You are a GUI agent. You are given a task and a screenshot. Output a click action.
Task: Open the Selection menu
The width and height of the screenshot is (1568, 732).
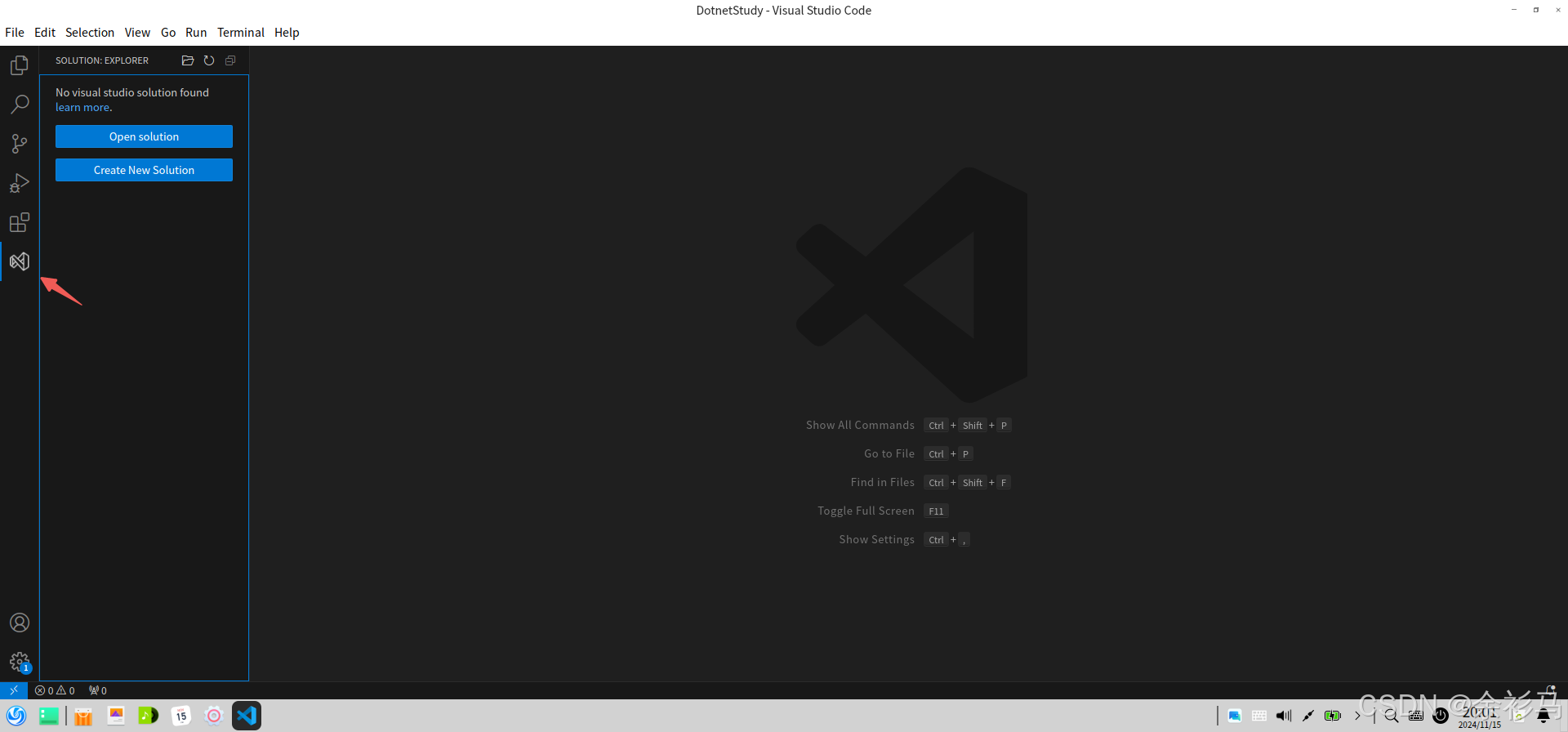click(90, 33)
